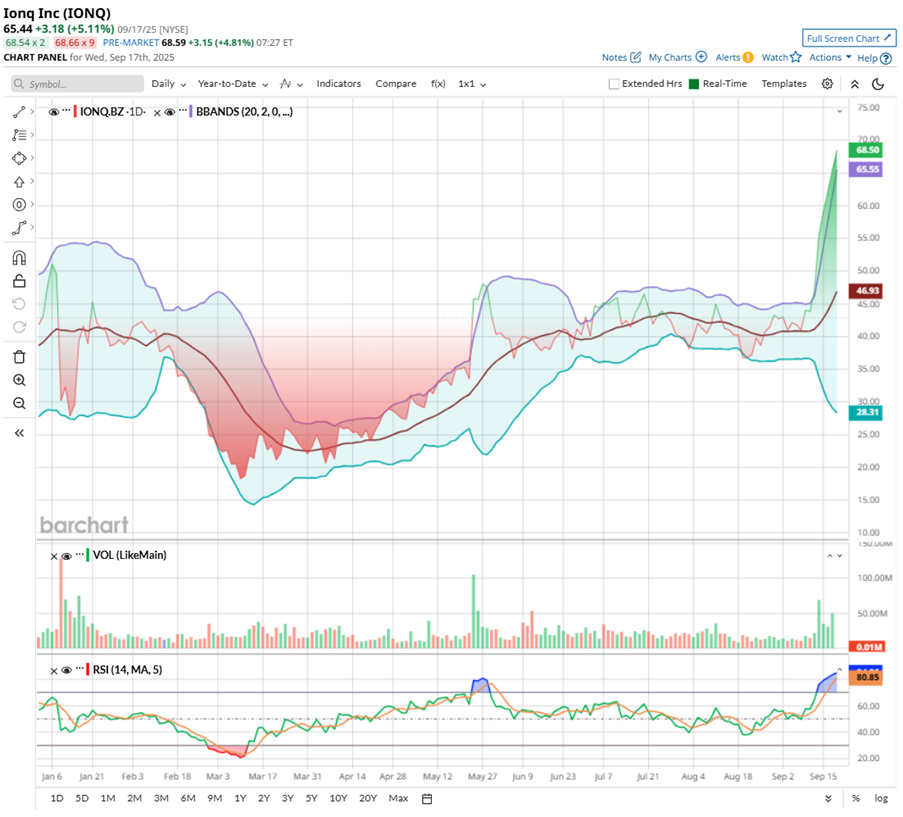Toggle the lock drawings icon
903x817 pixels.
19,281
